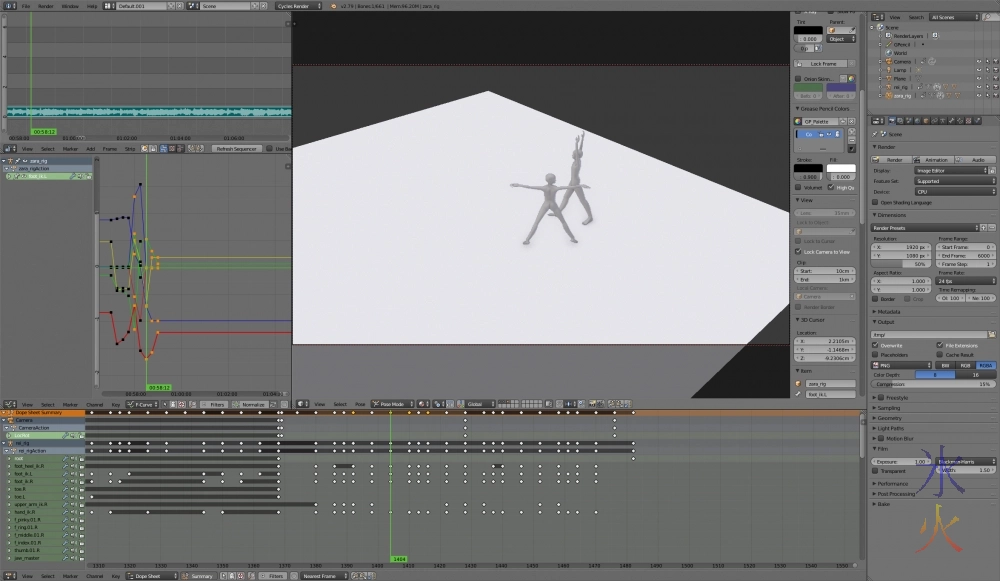This screenshot has width=1000, height=581.
Task: Adjust the PNG Compression slider
Action: point(934,384)
